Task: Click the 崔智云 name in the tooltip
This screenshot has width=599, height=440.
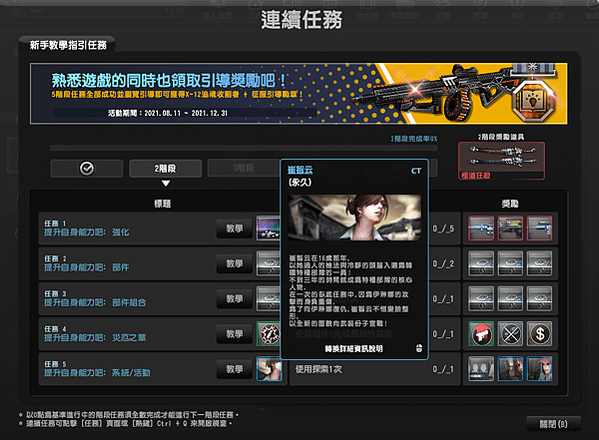Action: coord(300,170)
